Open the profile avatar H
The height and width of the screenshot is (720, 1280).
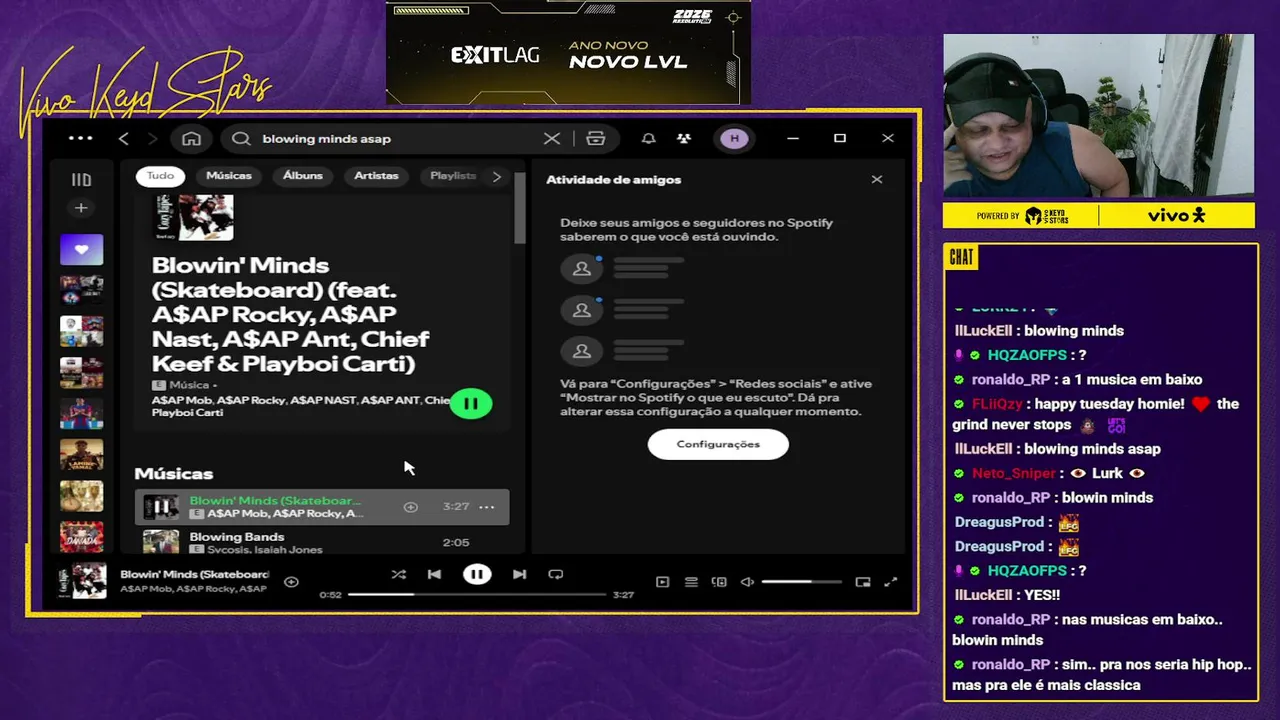[x=735, y=138]
